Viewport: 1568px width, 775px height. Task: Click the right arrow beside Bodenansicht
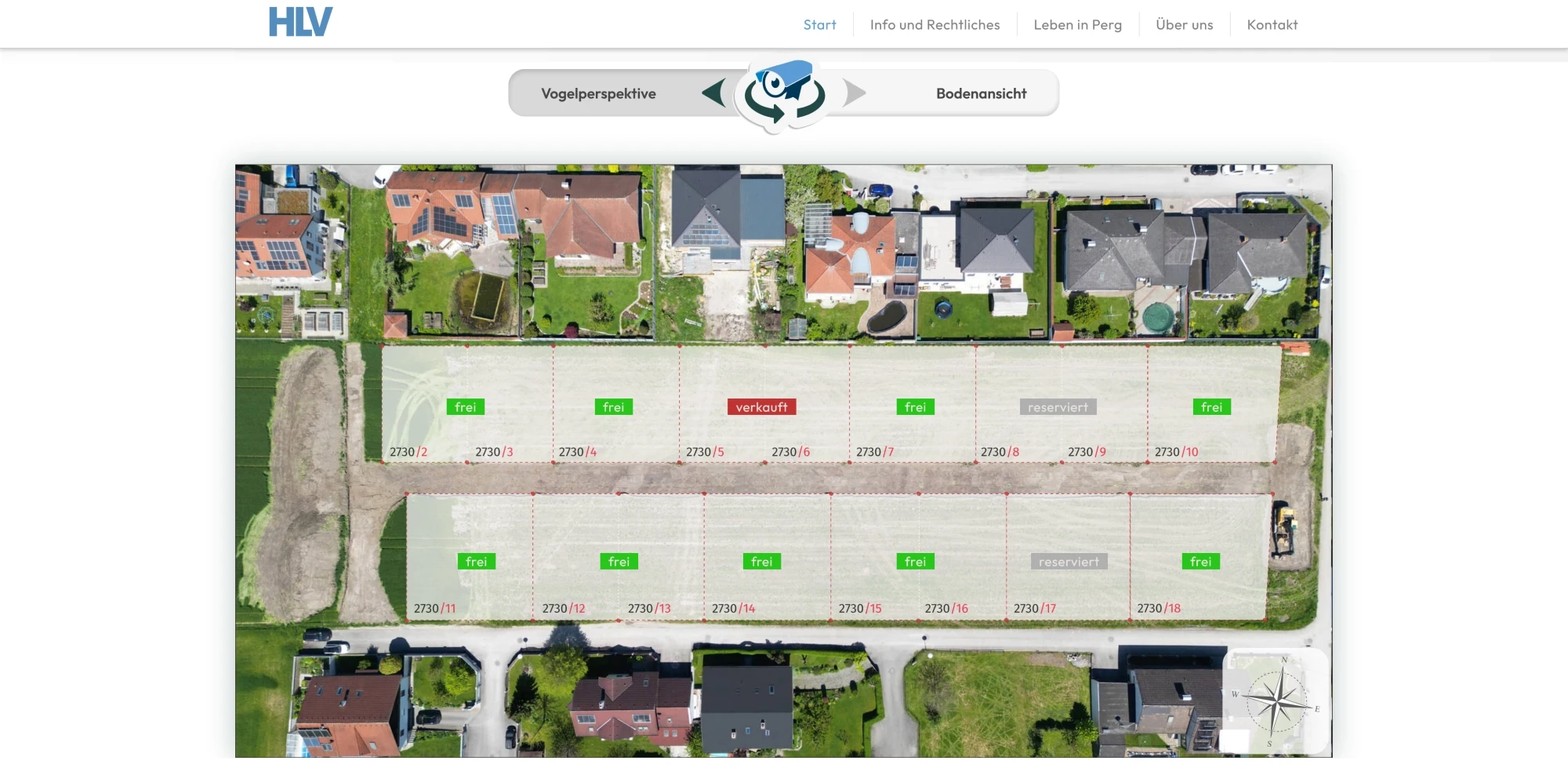tap(855, 93)
